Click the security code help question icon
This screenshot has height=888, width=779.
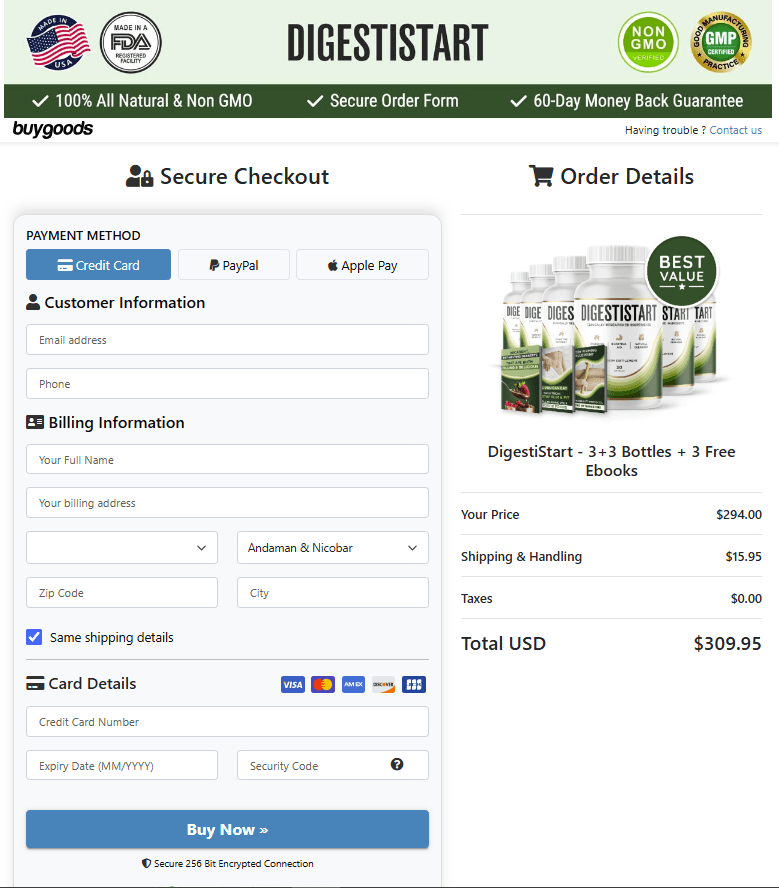point(397,765)
